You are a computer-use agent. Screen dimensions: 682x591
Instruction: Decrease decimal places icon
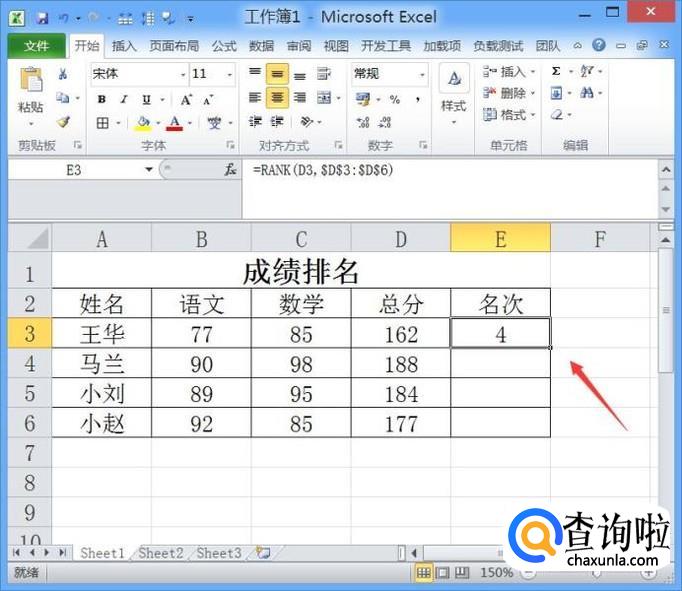tap(385, 122)
